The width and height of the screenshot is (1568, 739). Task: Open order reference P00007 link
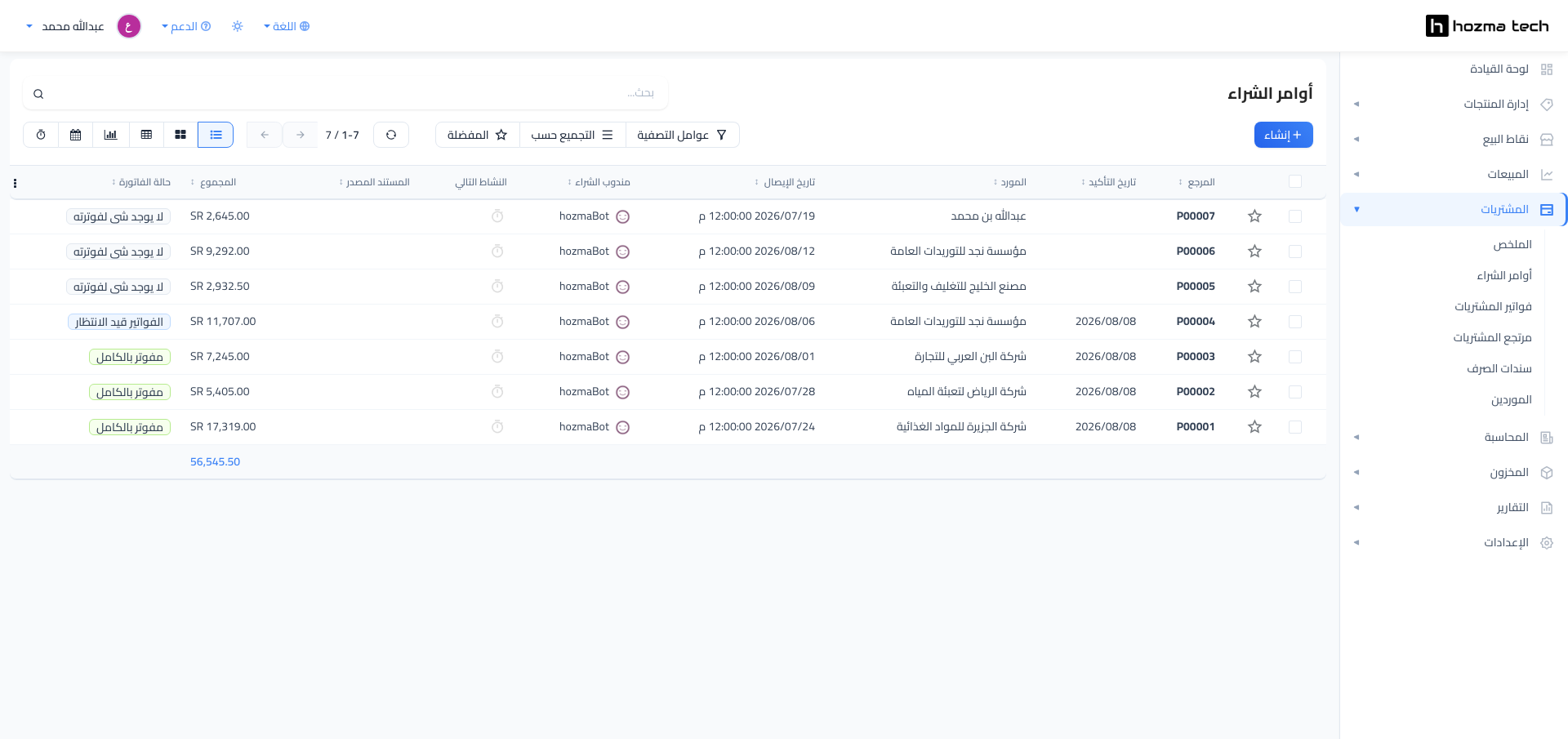coord(1196,216)
